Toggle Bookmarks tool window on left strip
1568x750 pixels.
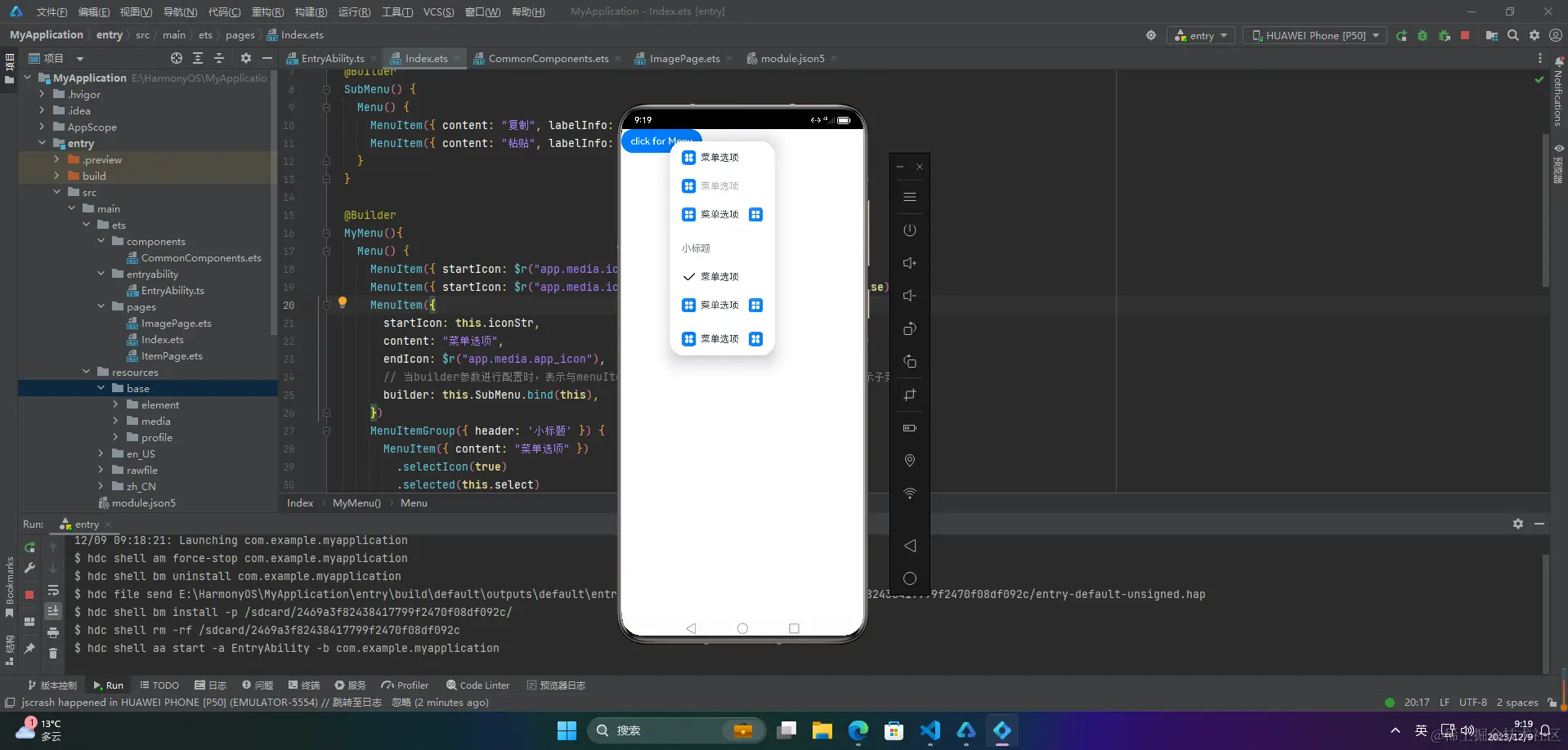[10, 587]
